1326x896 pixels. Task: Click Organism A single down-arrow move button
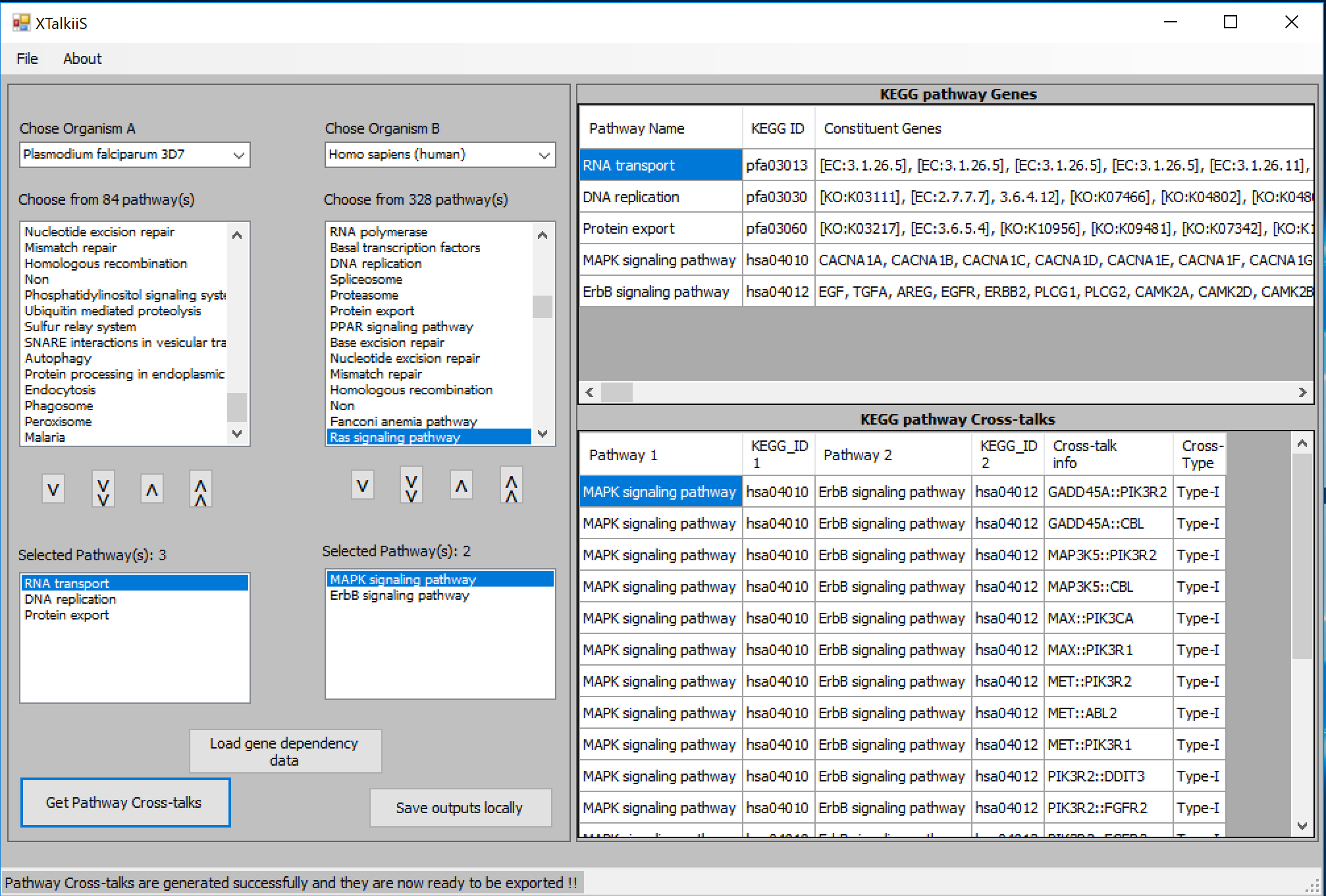pos(53,489)
